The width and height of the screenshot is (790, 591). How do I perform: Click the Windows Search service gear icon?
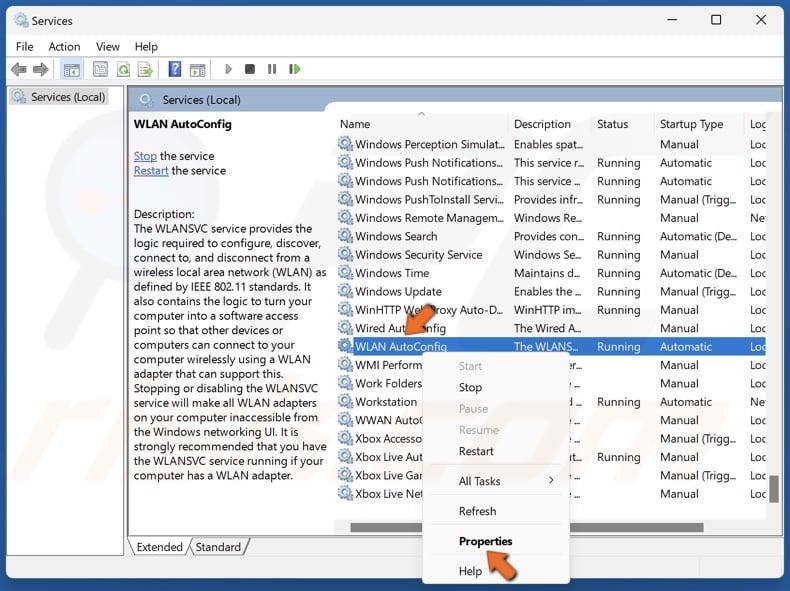[x=345, y=236]
